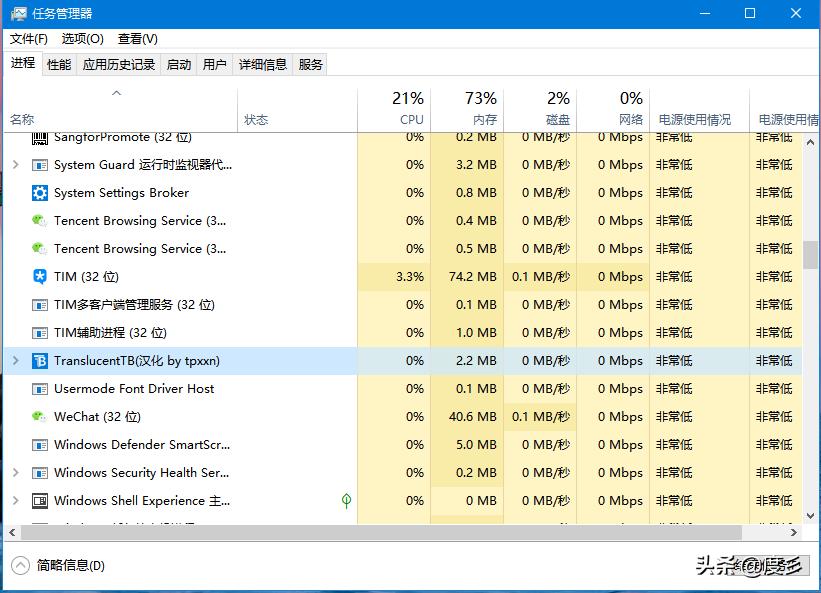The image size is (821, 593).
Task: Click the Task Manager title bar icon
Action: [x=18, y=14]
